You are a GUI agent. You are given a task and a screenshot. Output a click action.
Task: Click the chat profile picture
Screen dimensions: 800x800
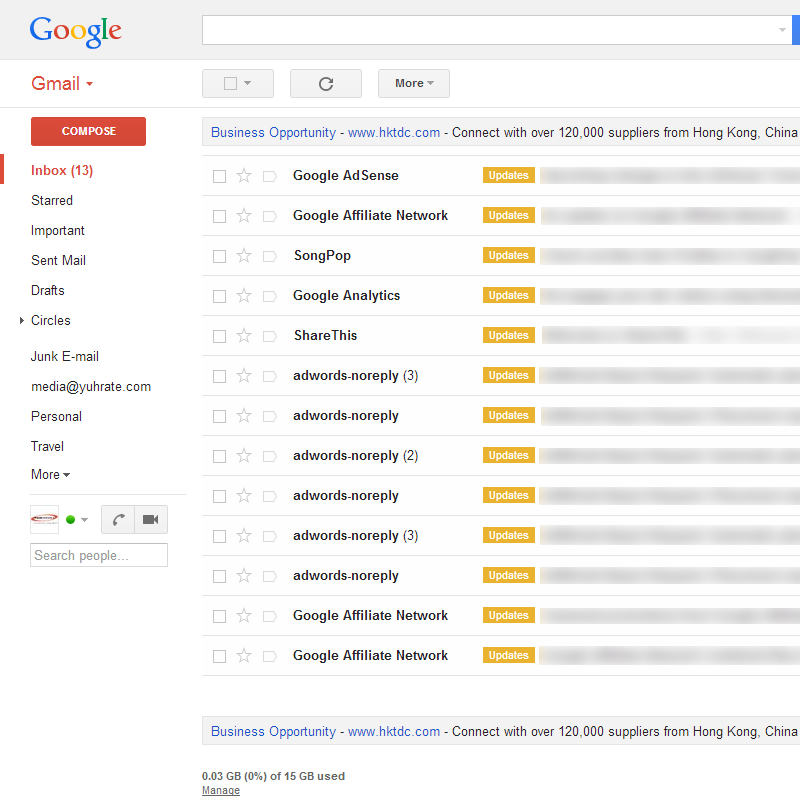click(44, 519)
